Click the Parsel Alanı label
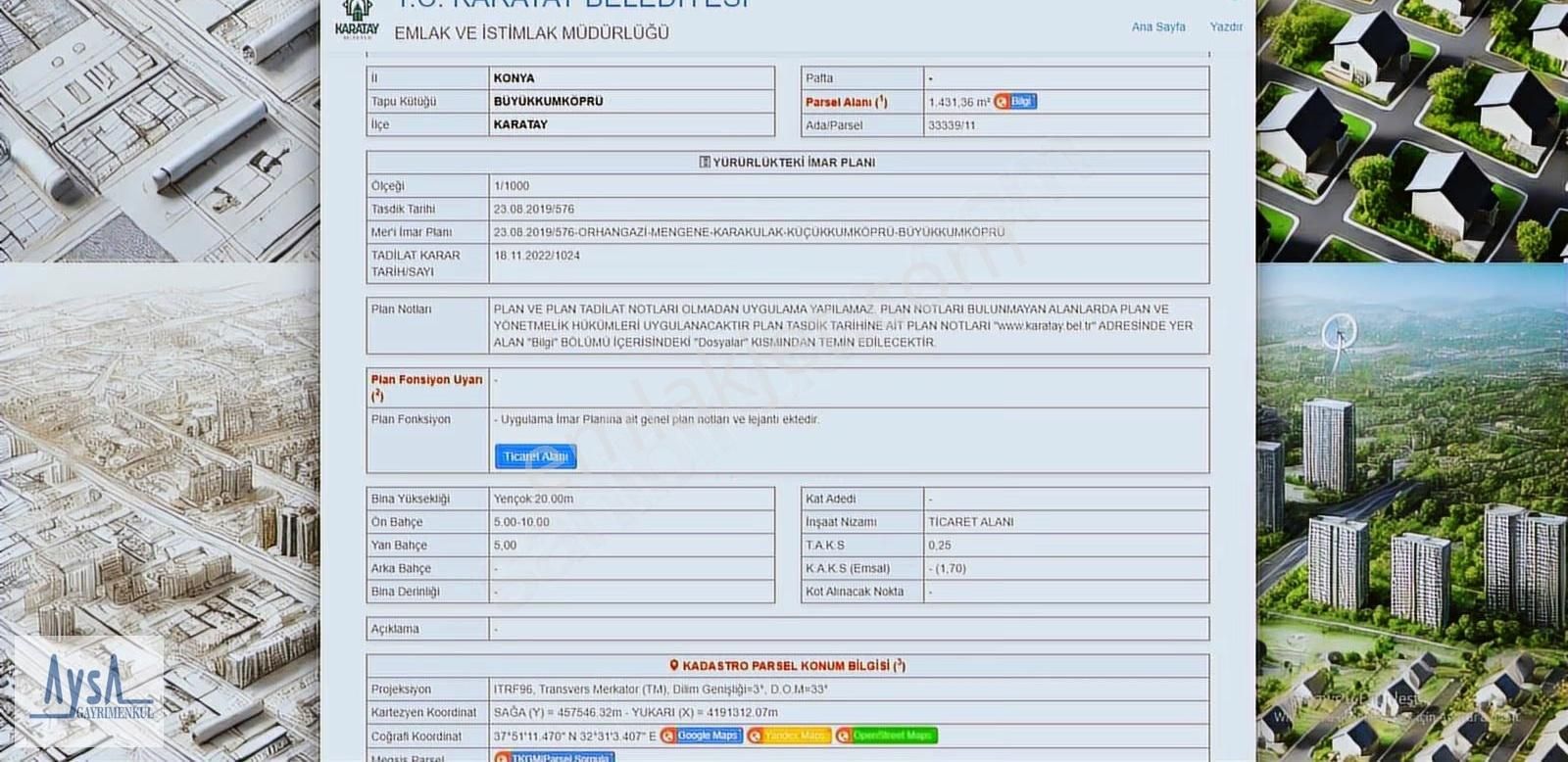This screenshot has height=762, width=1568. click(846, 102)
